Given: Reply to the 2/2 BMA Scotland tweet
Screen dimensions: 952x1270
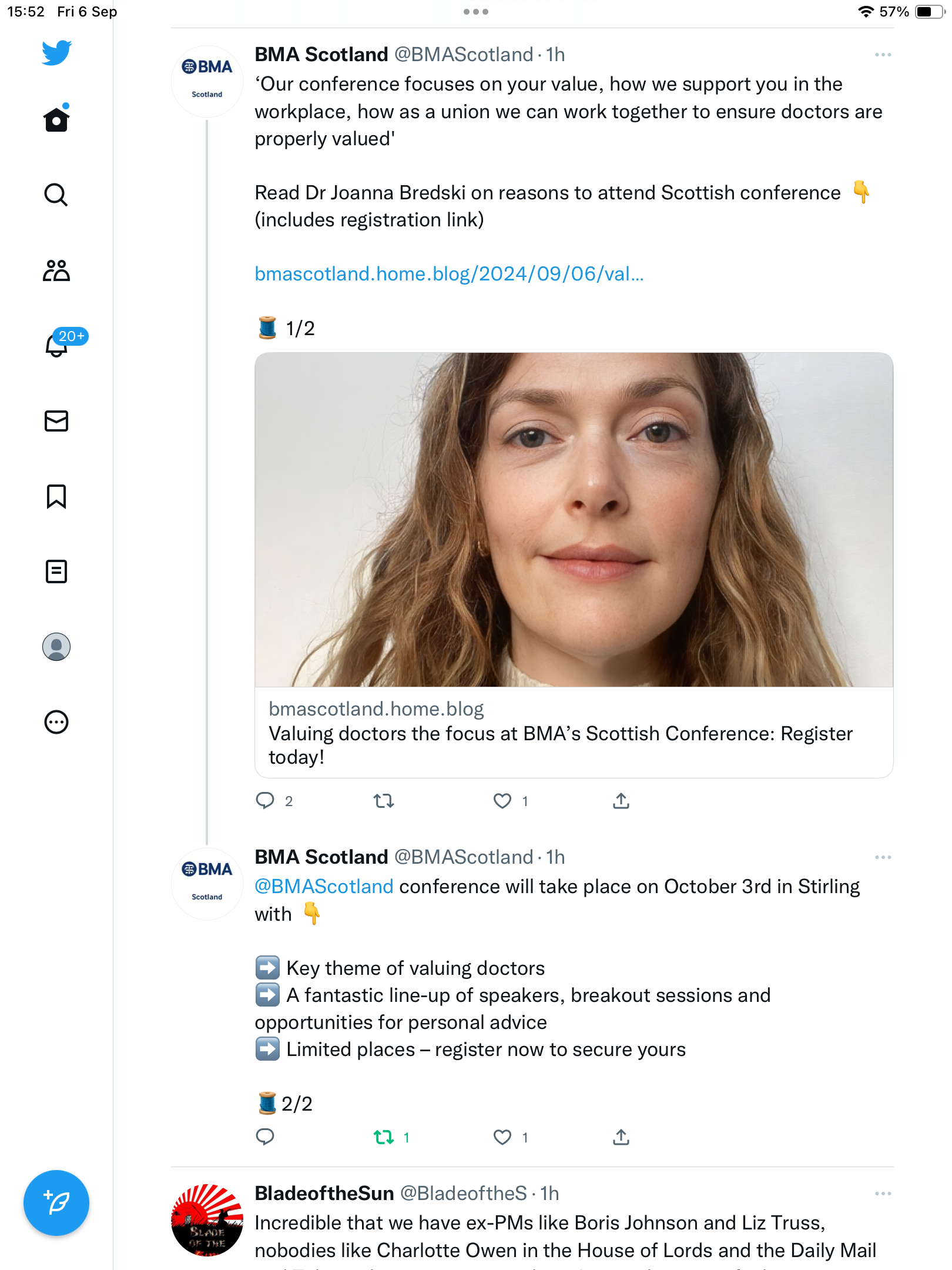Looking at the screenshot, I should coord(266,1137).
